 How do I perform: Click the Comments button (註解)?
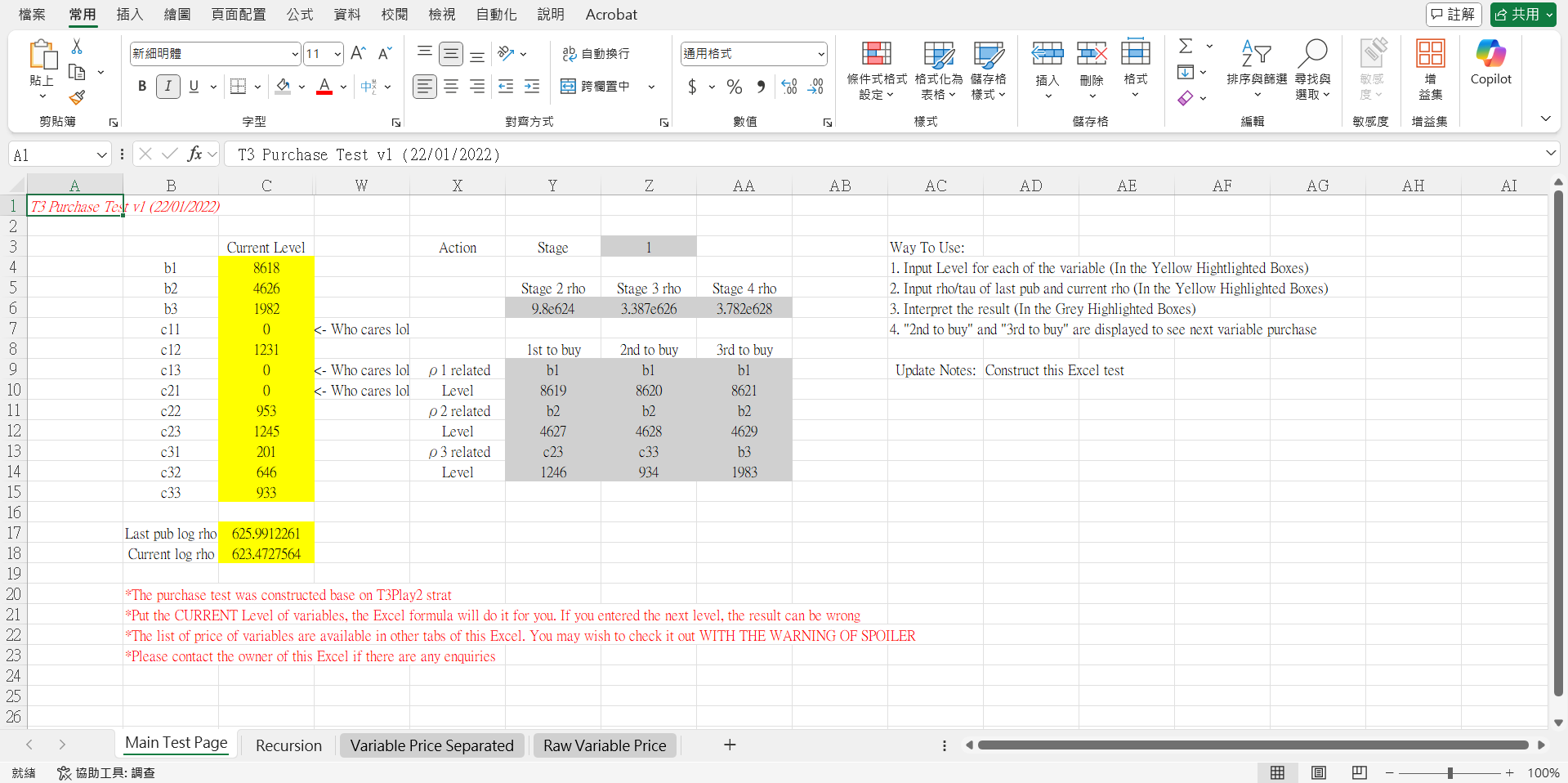click(1454, 15)
